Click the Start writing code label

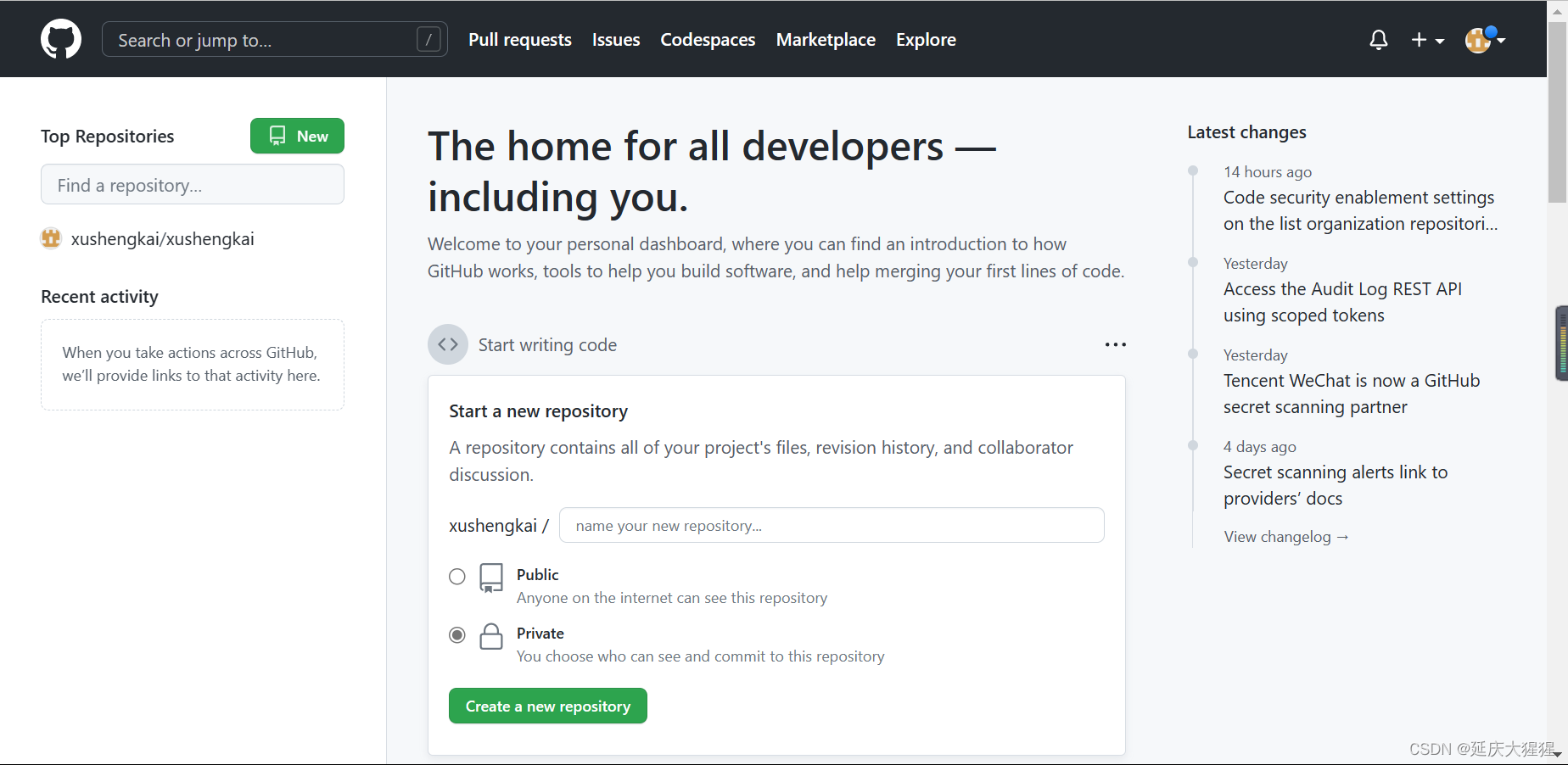tap(547, 345)
